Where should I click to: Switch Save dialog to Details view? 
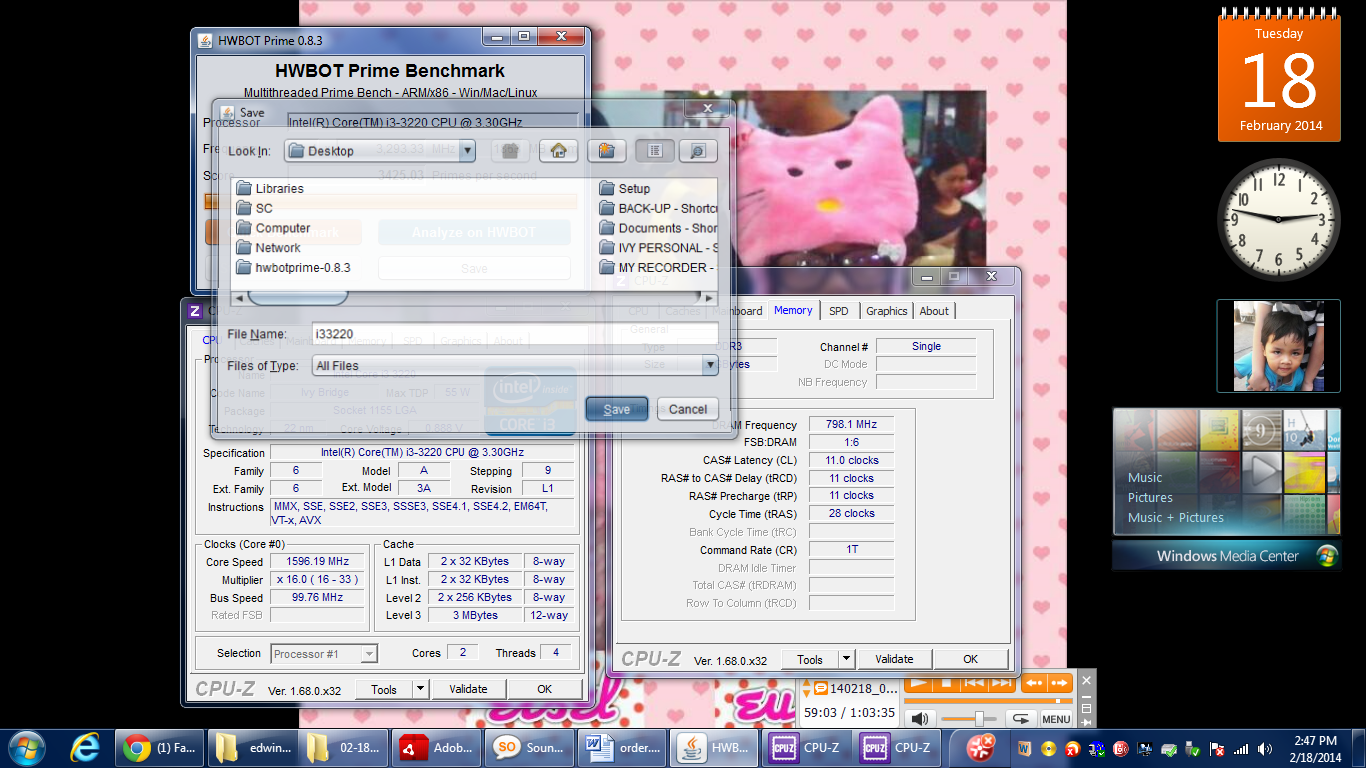click(698, 151)
